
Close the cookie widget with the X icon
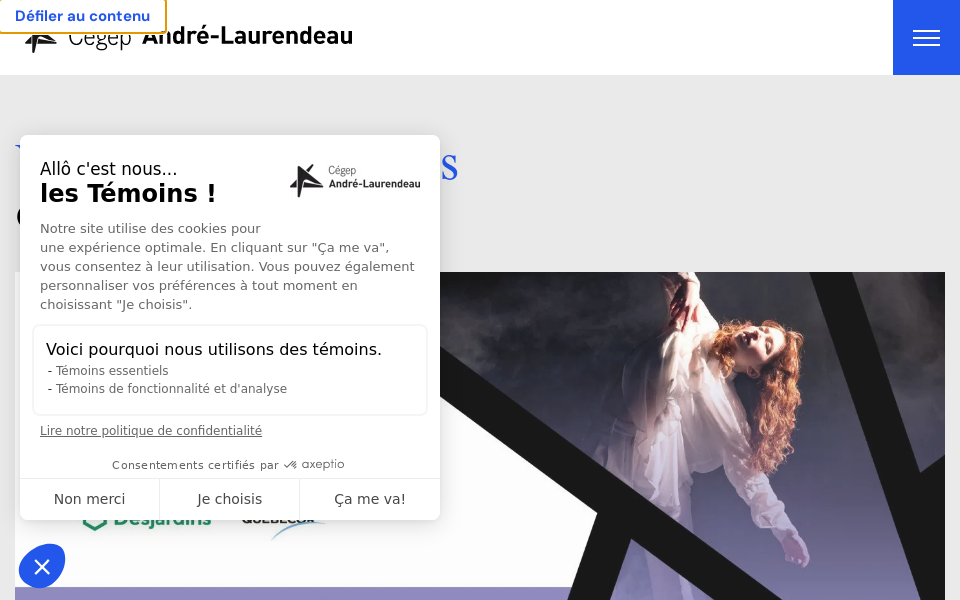(42, 566)
